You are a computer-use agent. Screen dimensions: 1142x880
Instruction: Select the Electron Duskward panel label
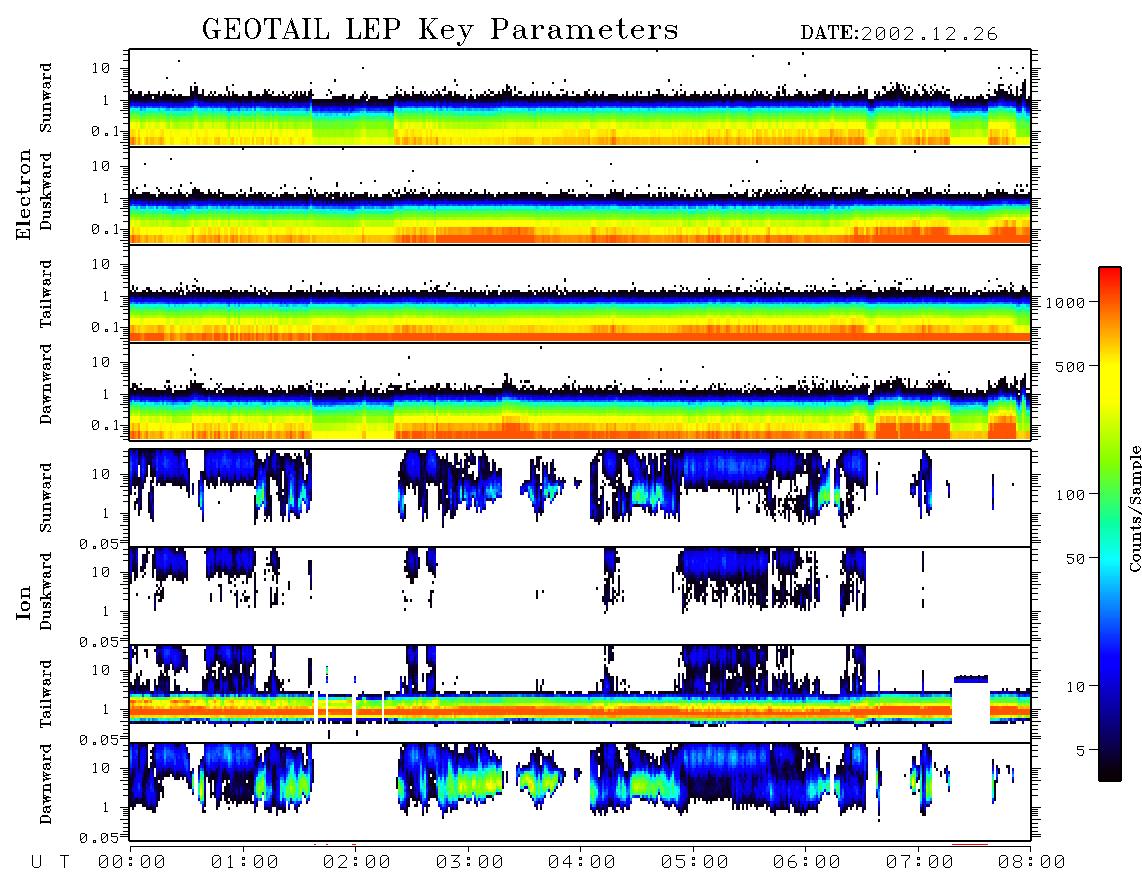[x=46, y=192]
